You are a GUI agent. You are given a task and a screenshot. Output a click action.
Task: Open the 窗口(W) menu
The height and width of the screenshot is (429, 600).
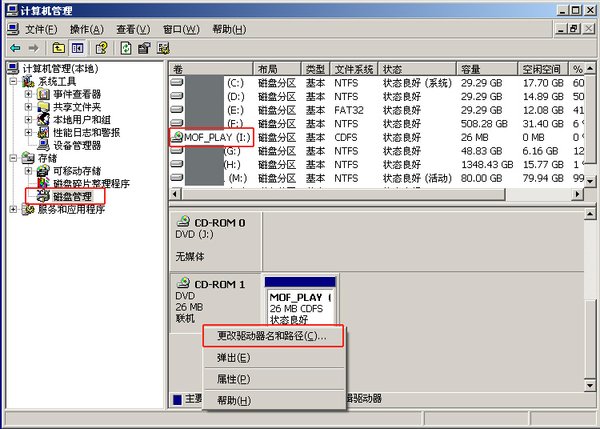pyautogui.click(x=181, y=29)
